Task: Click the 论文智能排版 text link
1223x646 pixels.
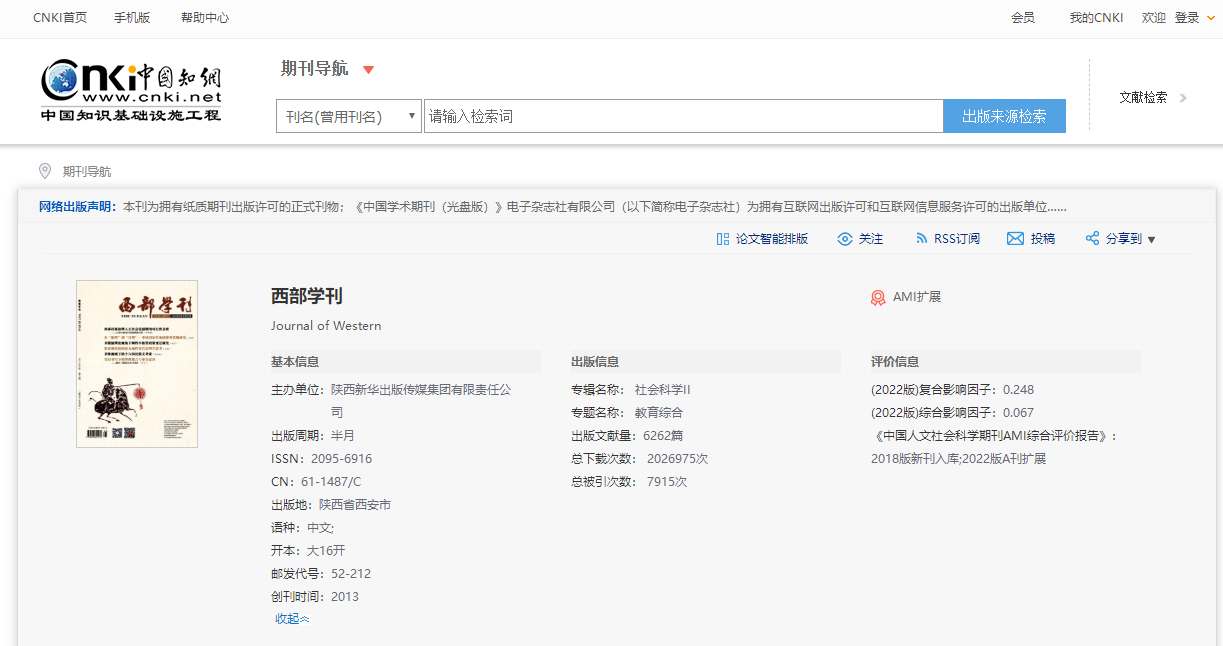Action: coord(772,239)
